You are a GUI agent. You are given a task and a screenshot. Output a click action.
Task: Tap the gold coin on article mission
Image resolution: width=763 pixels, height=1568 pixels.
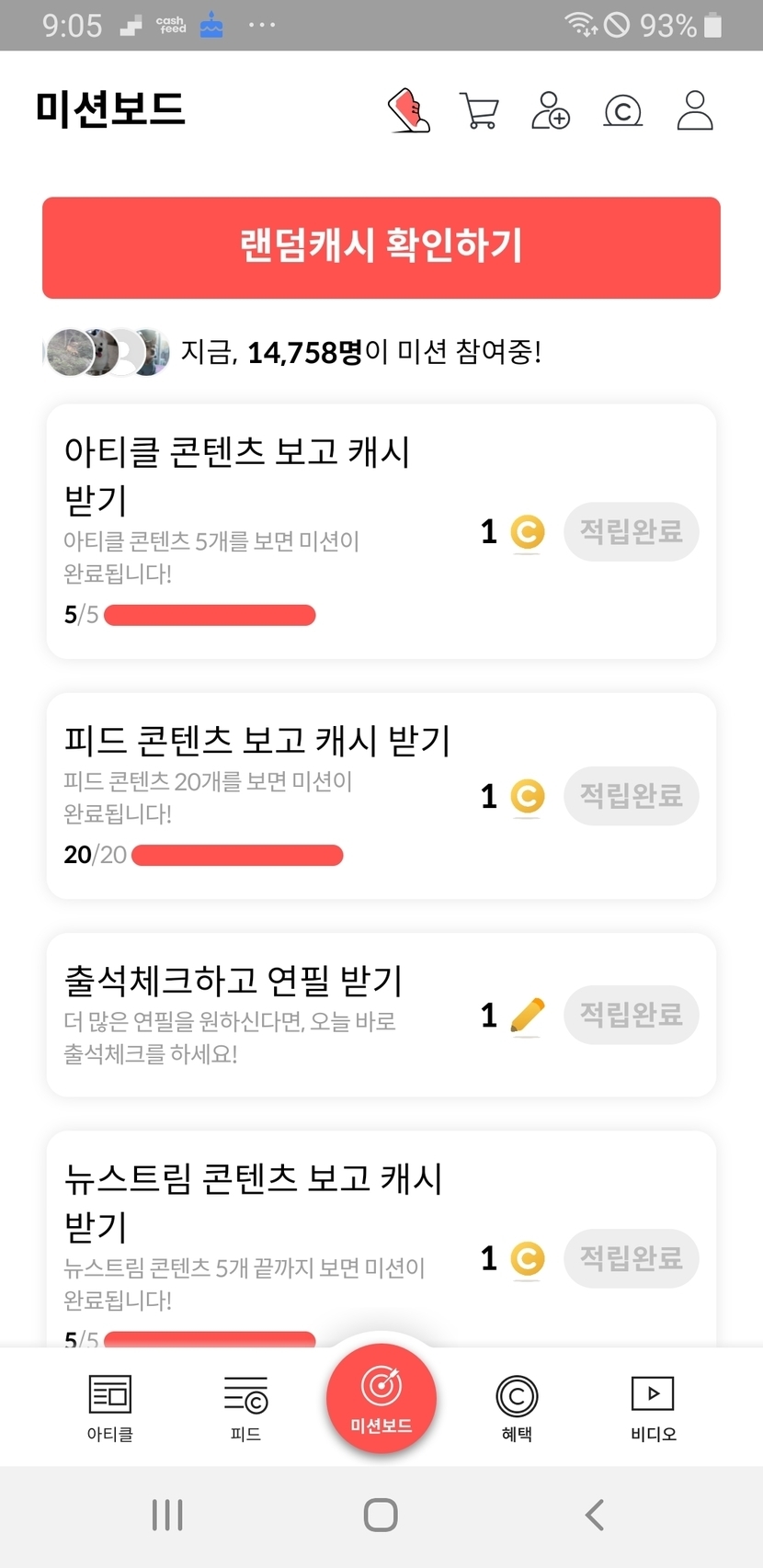click(528, 532)
